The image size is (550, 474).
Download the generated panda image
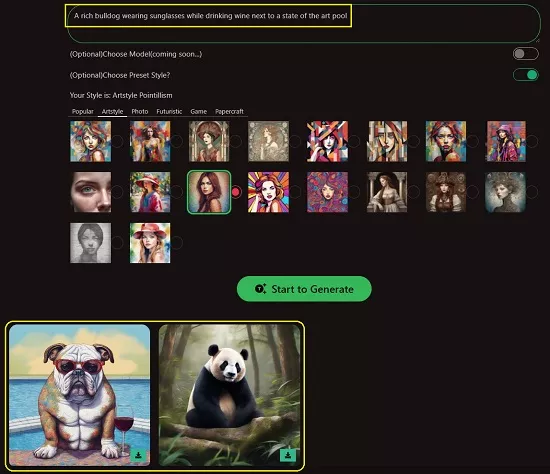288,455
